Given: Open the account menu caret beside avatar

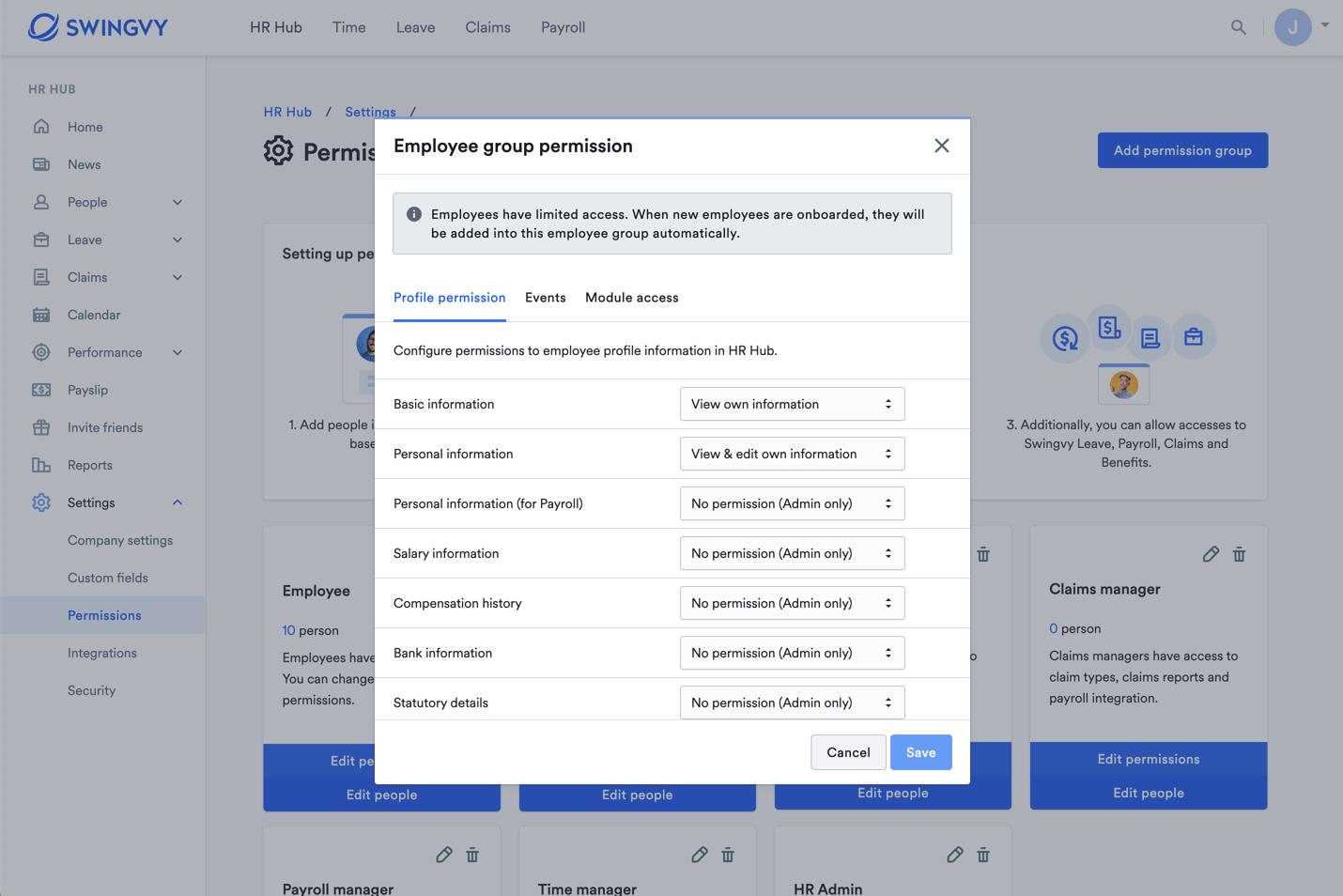Looking at the screenshot, I should 1325,25.
